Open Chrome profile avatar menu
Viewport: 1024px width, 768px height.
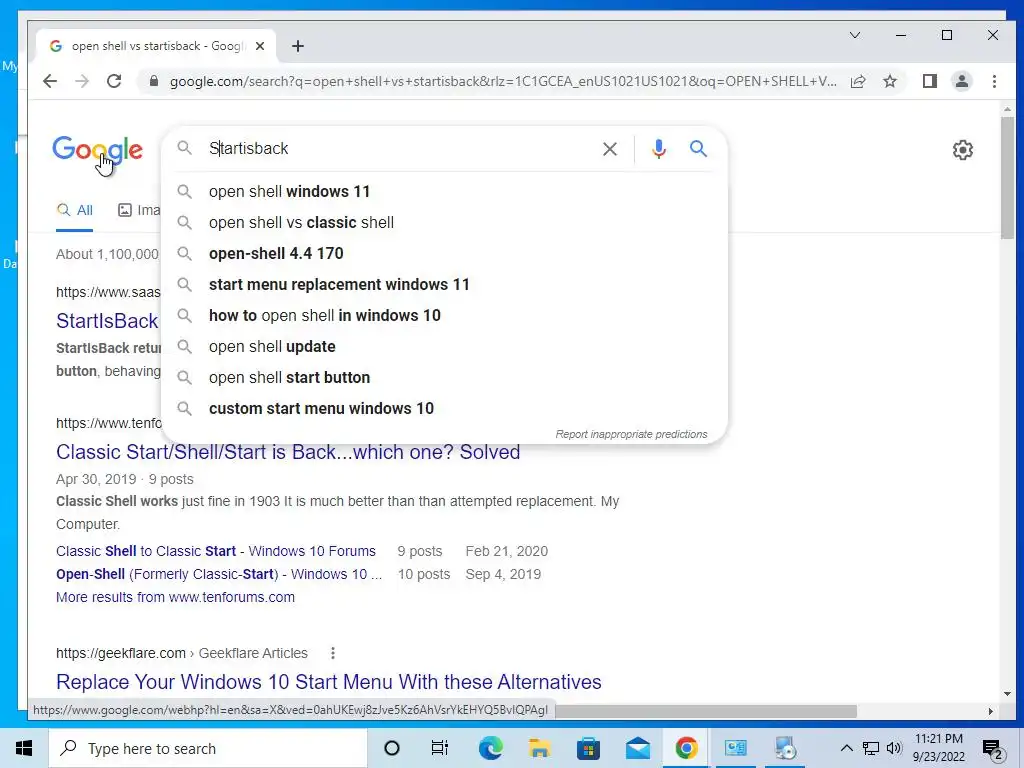(x=962, y=81)
